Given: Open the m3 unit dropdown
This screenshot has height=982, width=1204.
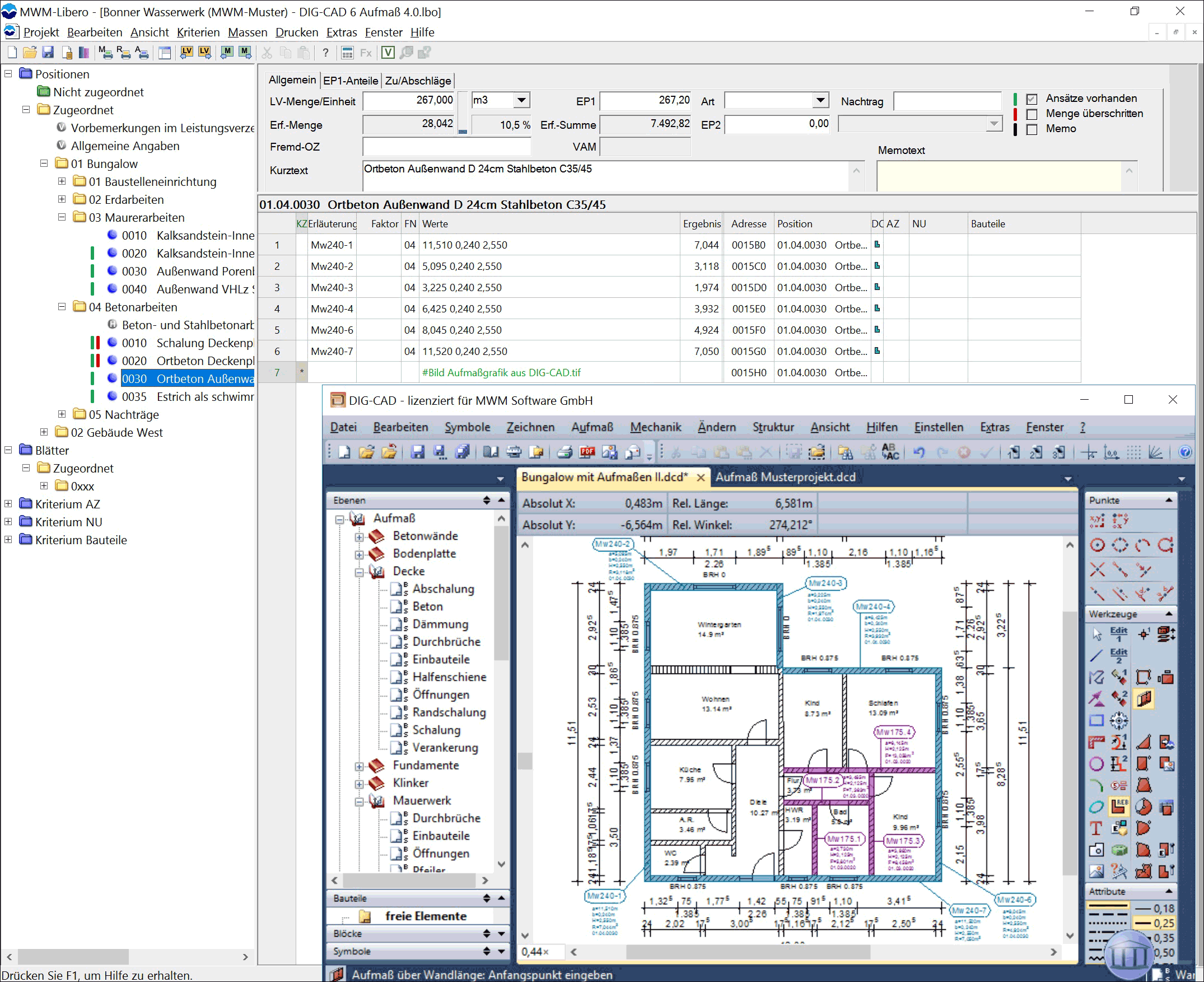Looking at the screenshot, I should click(522, 101).
